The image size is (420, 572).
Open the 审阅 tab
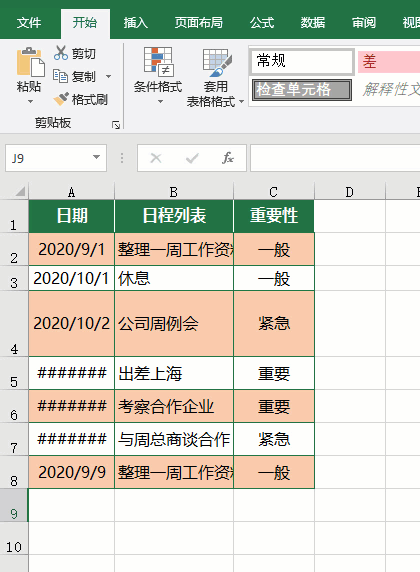[x=364, y=23]
